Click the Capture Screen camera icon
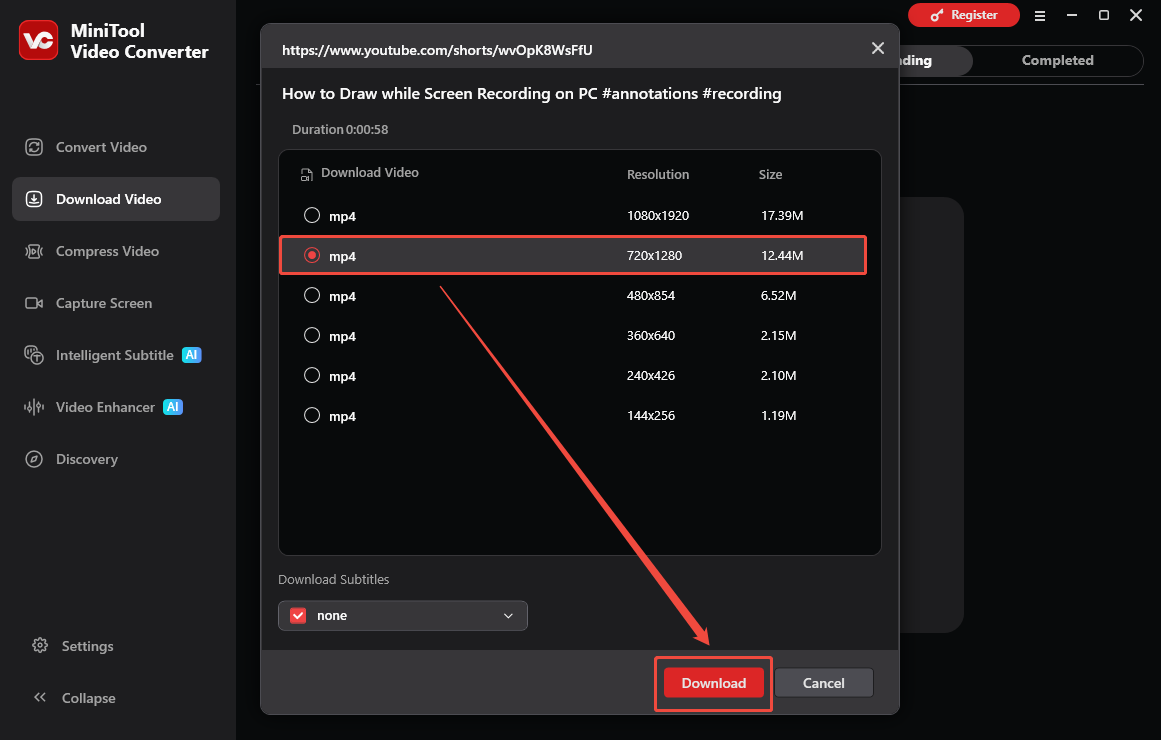 34,303
